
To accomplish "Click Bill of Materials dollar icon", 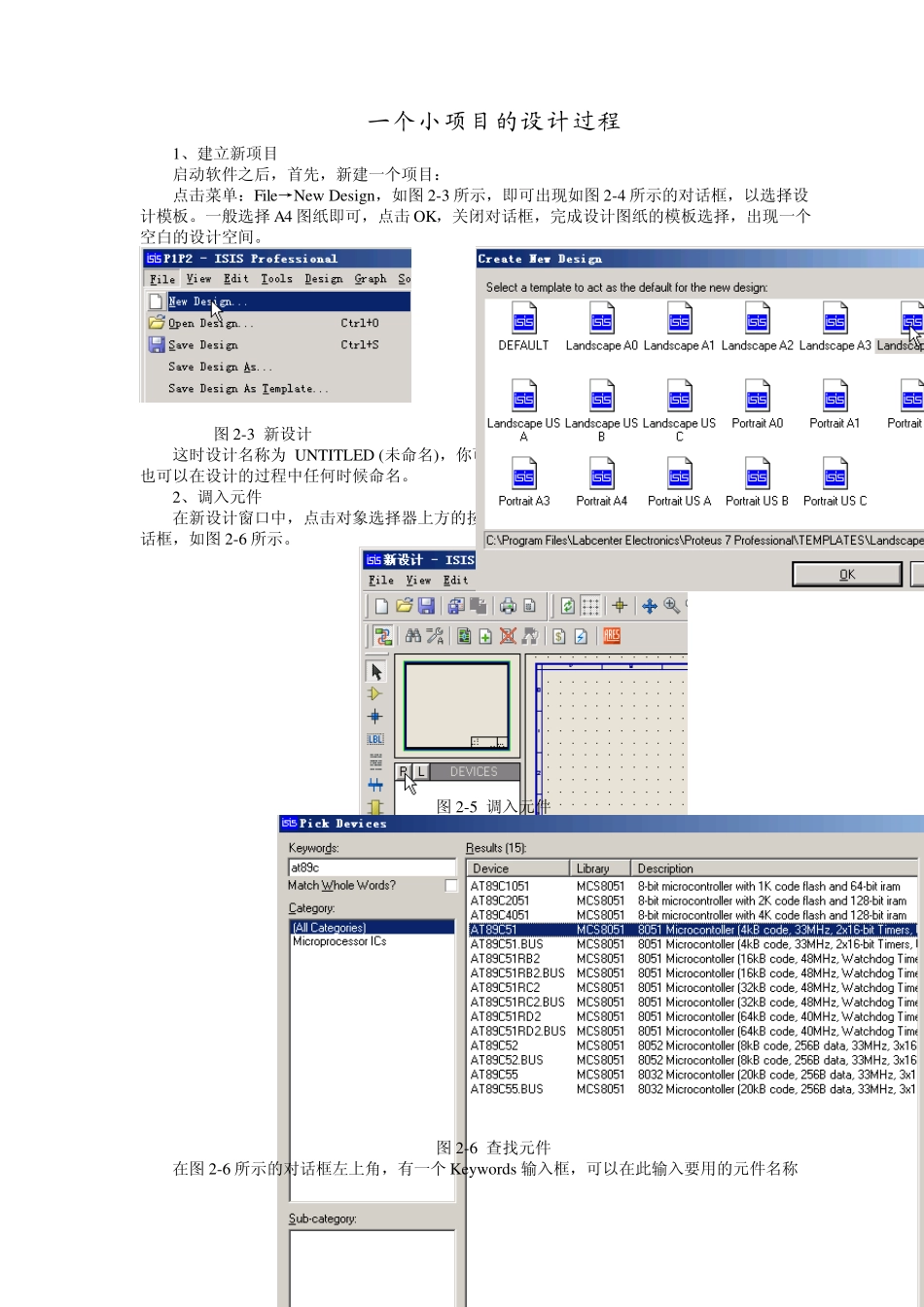I will (559, 636).
